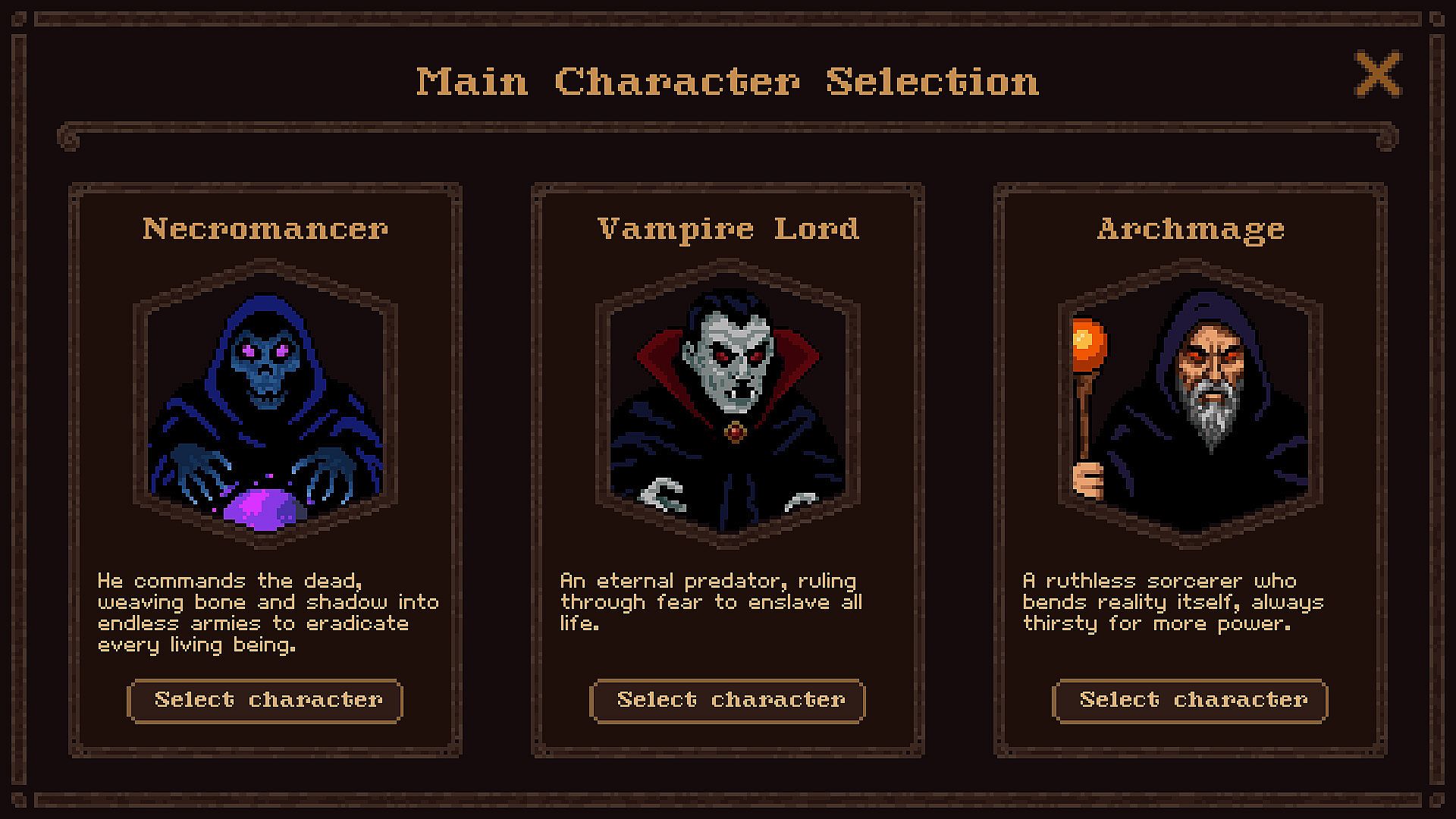The image size is (1456, 819).
Task: Click the Vampire Lord title text
Action: [728, 230]
